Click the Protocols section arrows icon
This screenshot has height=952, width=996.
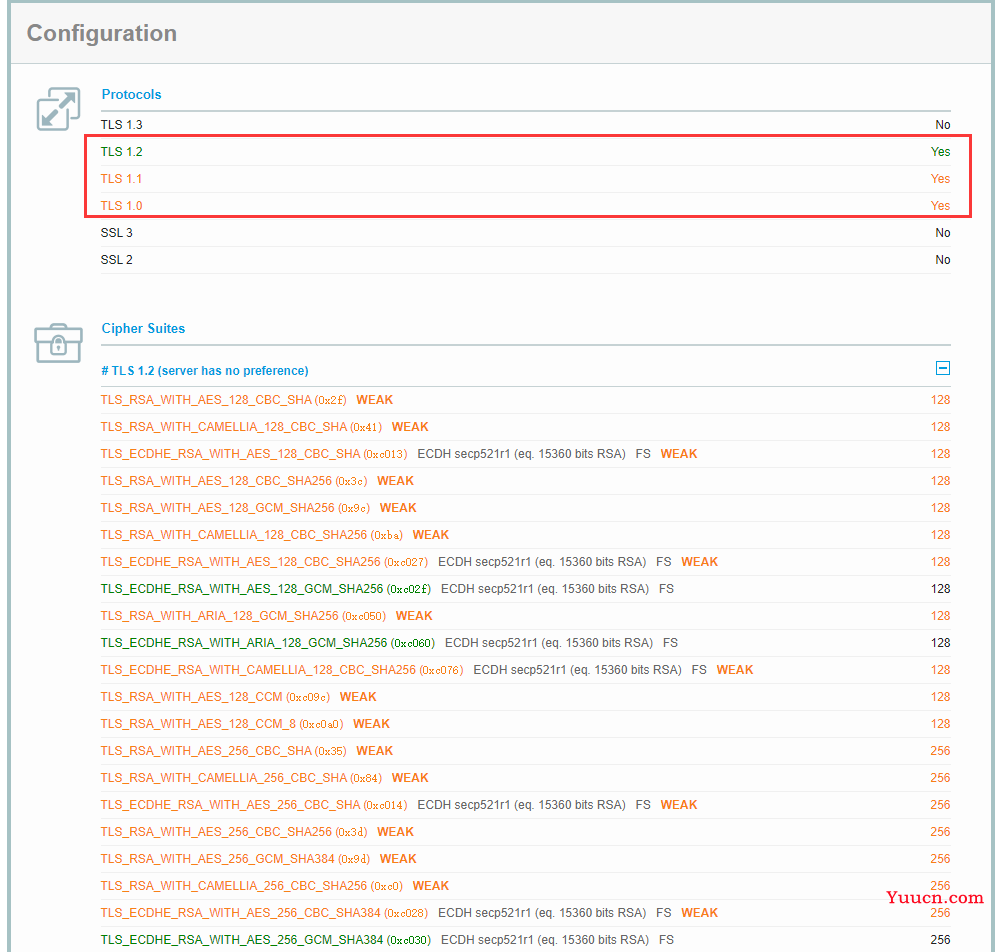(58, 109)
